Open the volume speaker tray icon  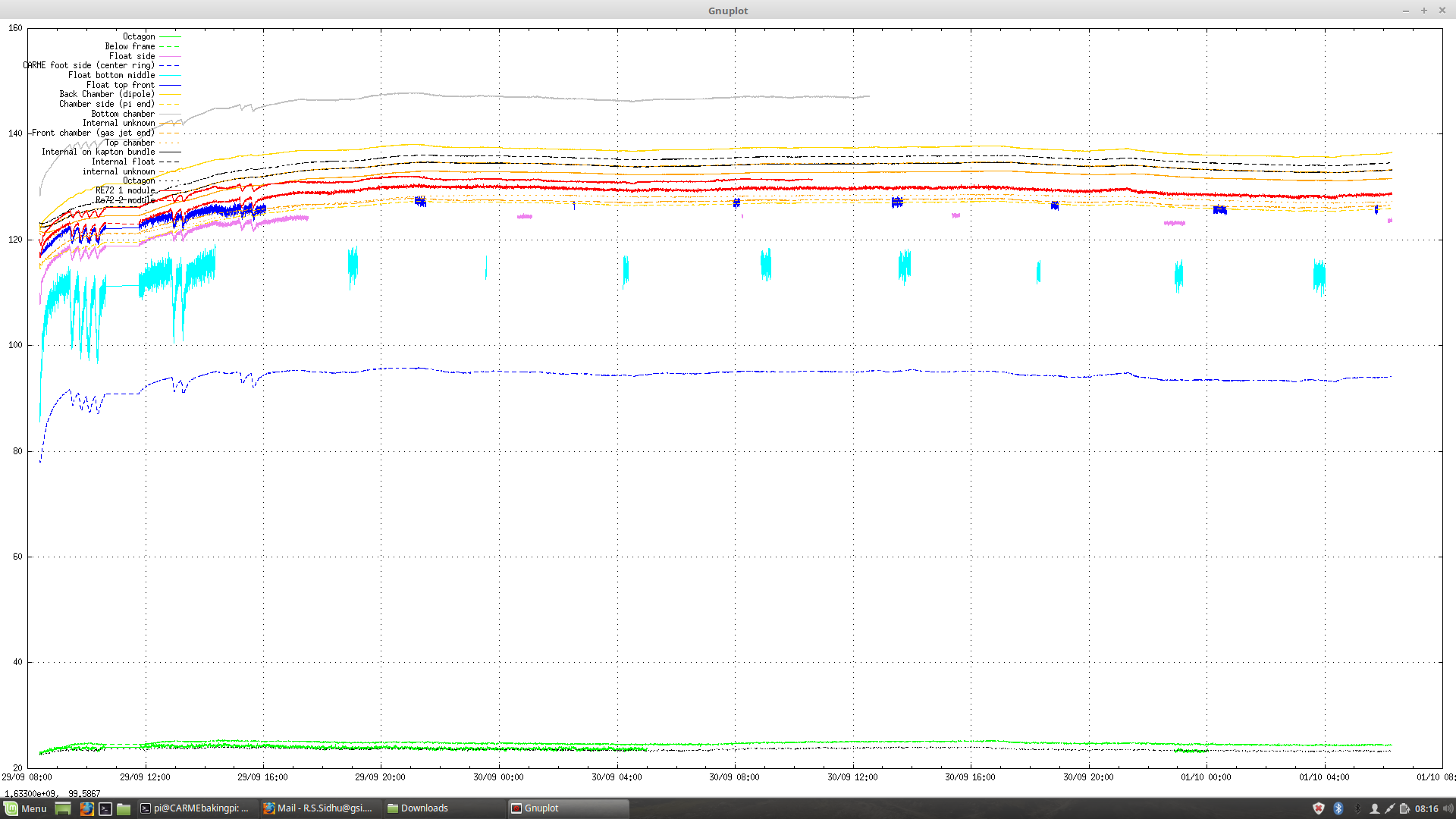pos(1448,808)
